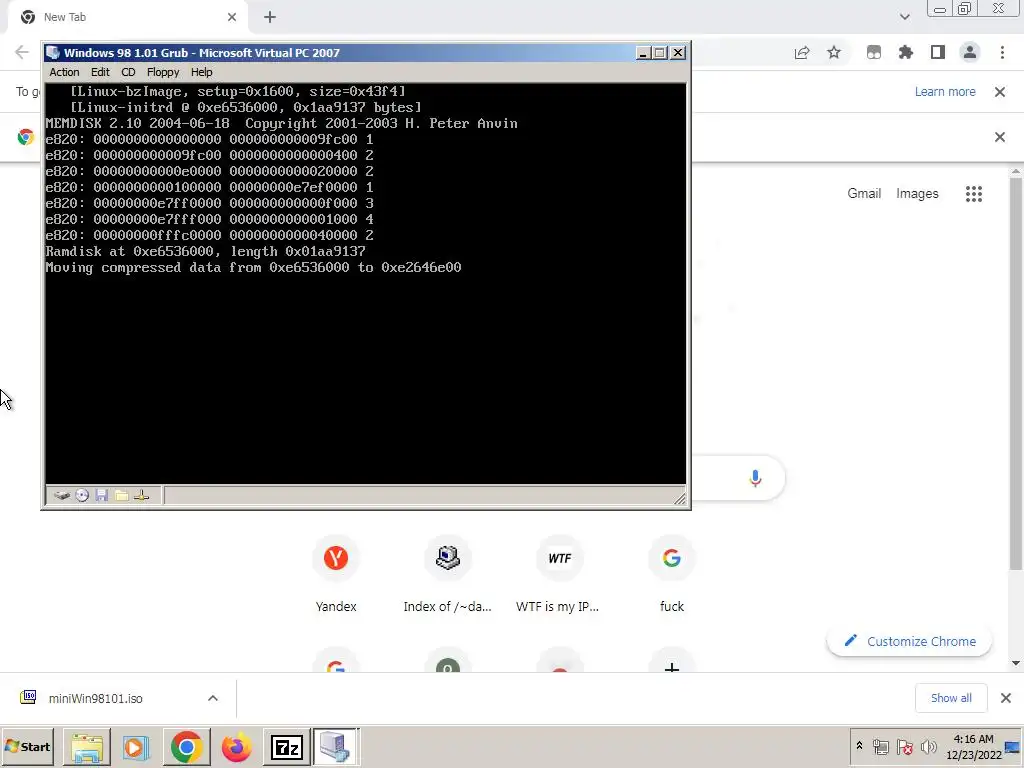Dismiss the infobar containing Learn more

pos(1000,91)
